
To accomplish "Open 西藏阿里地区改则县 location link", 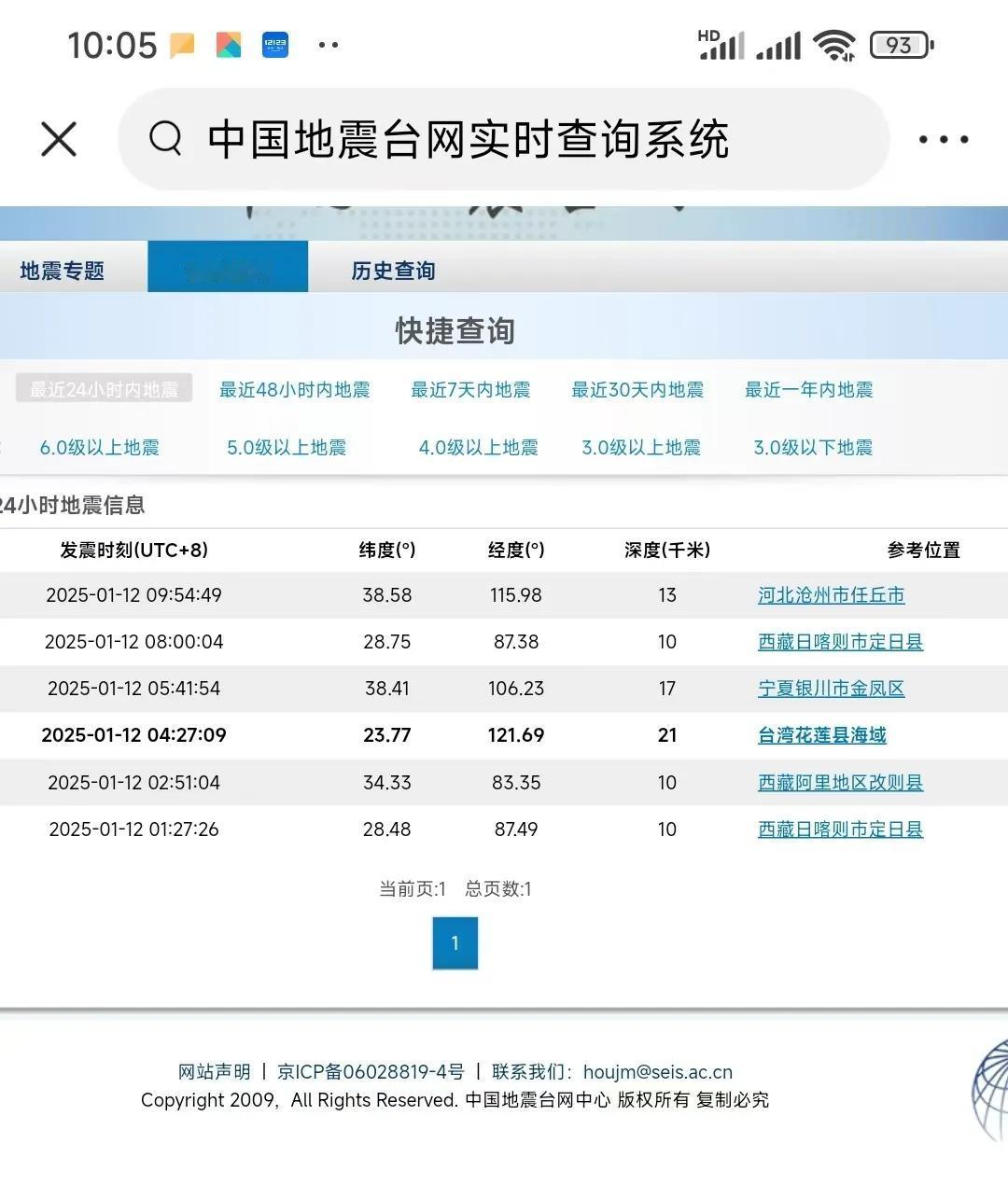I will (840, 783).
